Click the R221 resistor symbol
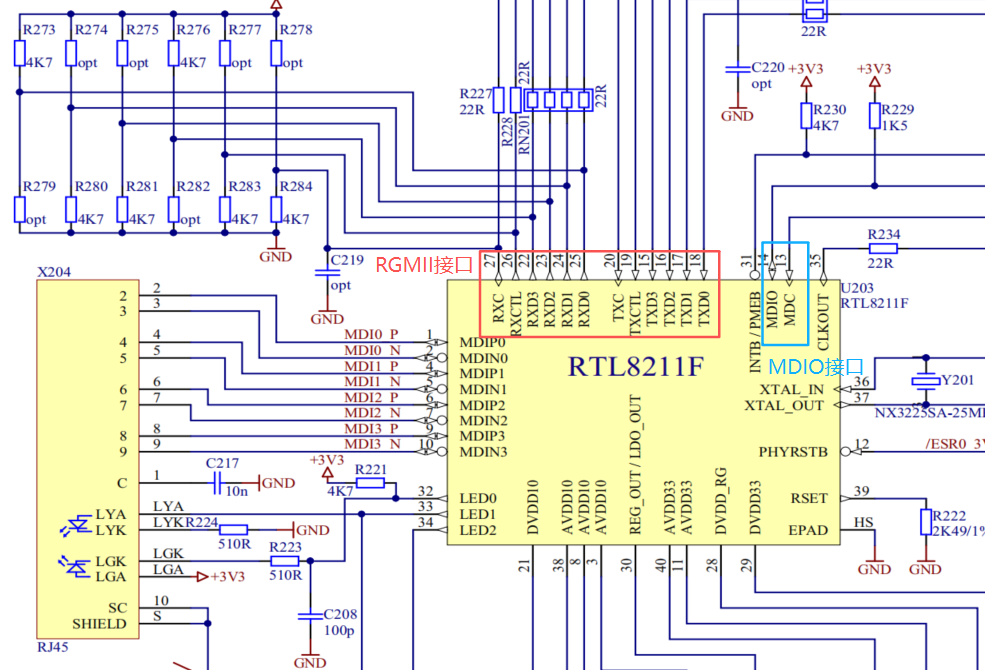 [370, 483]
